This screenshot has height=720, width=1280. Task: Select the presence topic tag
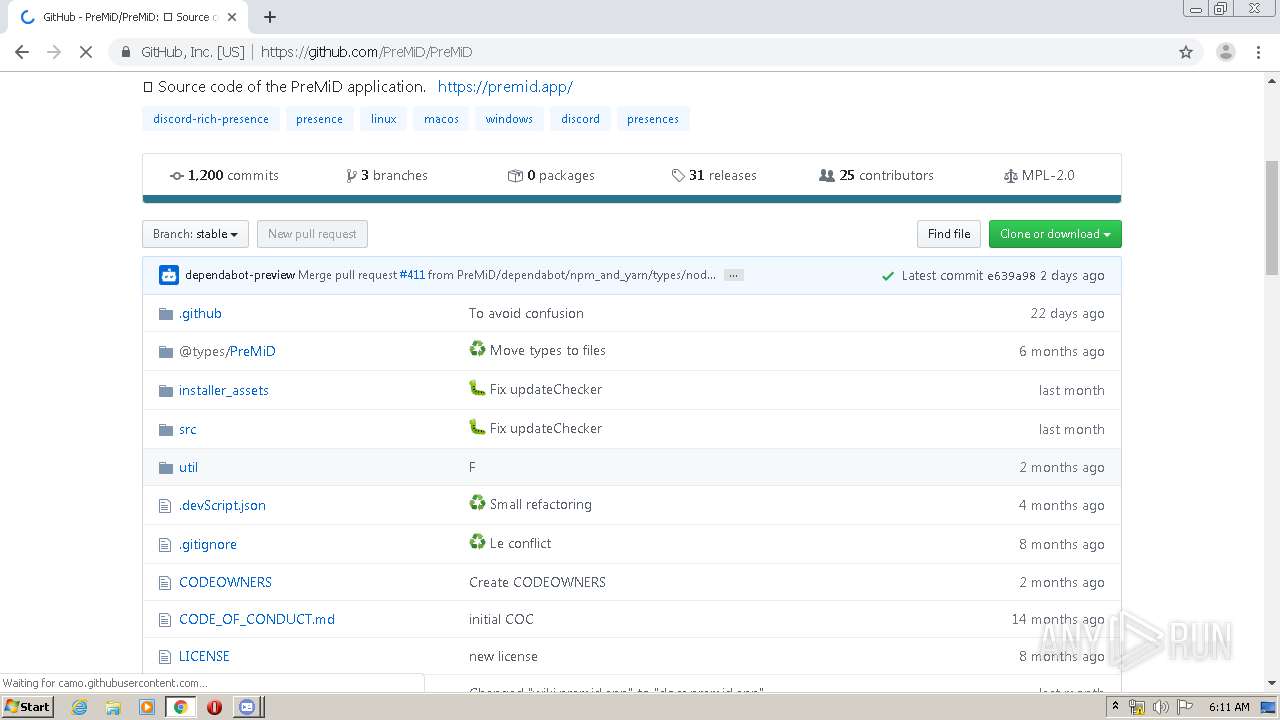tap(320, 119)
